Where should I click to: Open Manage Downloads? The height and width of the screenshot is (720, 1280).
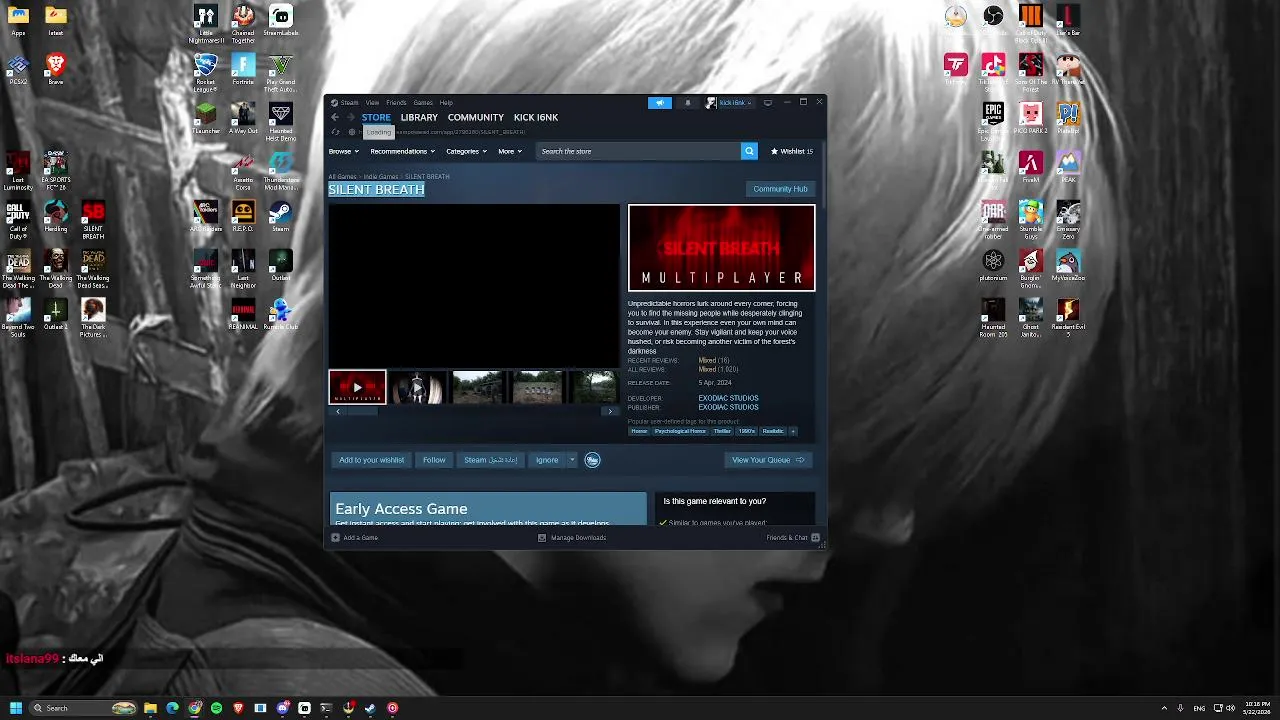pos(572,538)
